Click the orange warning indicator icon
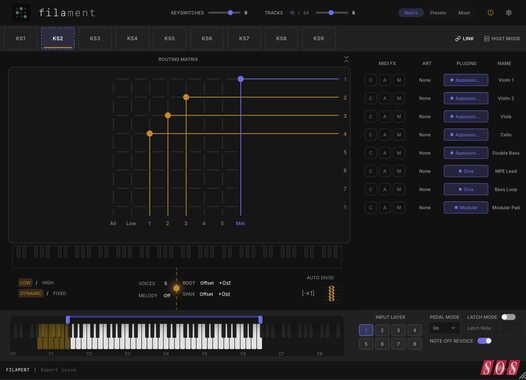Image resolution: width=526 pixels, height=380 pixels. coord(490,13)
